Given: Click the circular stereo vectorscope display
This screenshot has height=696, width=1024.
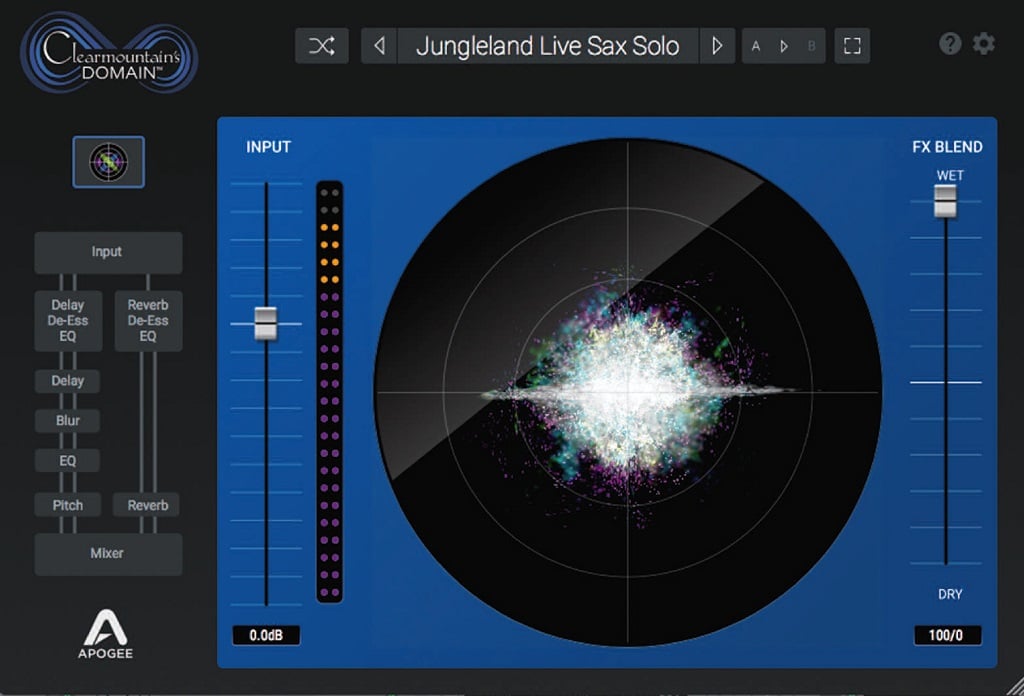Looking at the screenshot, I should [628, 392].
